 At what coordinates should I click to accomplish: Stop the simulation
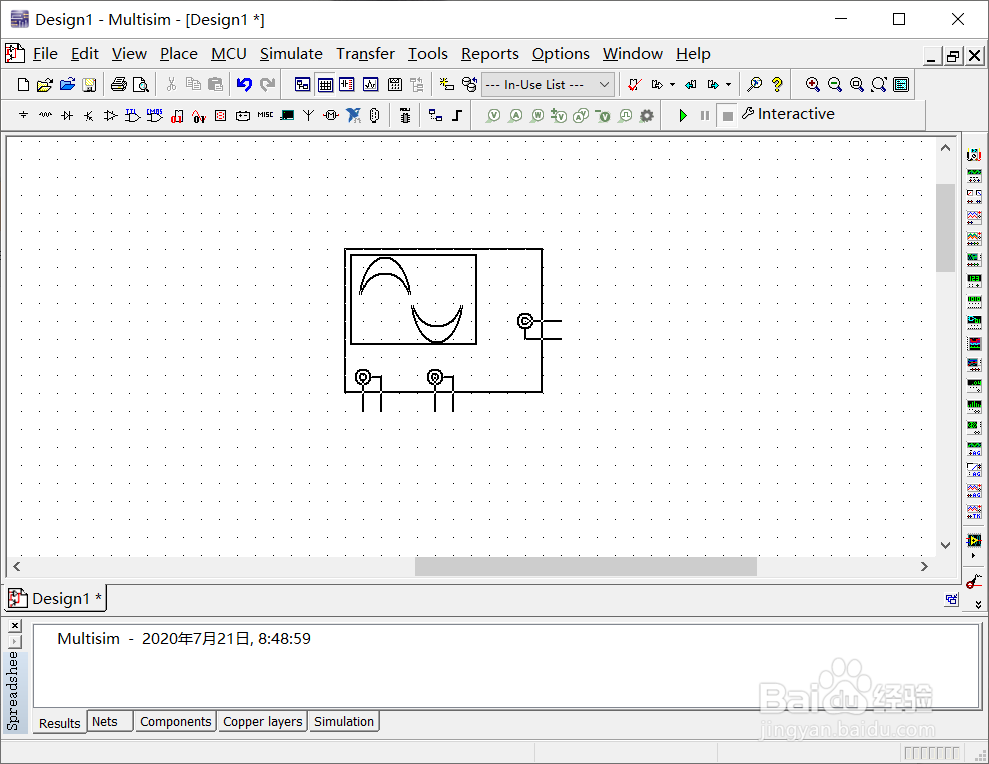[727, 115]
